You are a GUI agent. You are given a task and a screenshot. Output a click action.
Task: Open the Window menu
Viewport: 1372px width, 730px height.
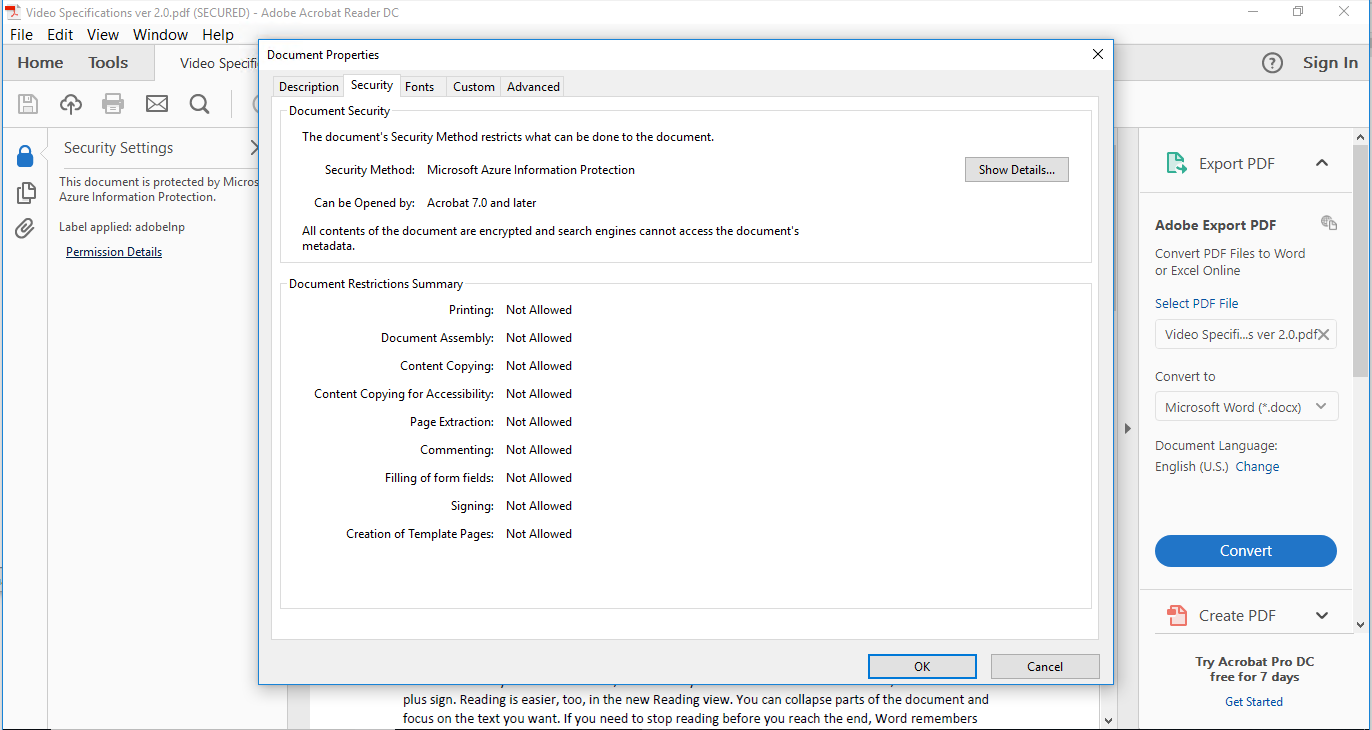(160, 34)
